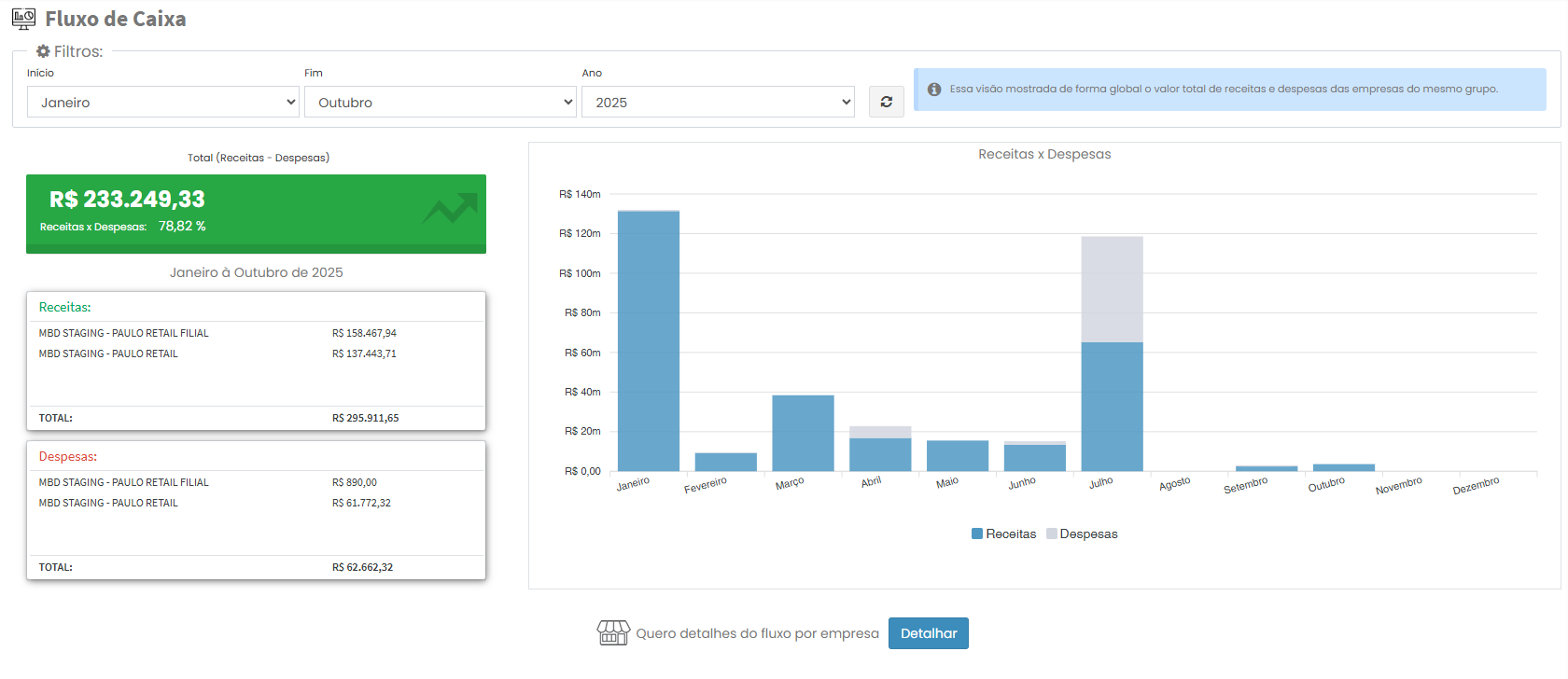This screenshot has width=1568, height=679.
Task: Open the Início month dropdown
Action: pos(162,102)
